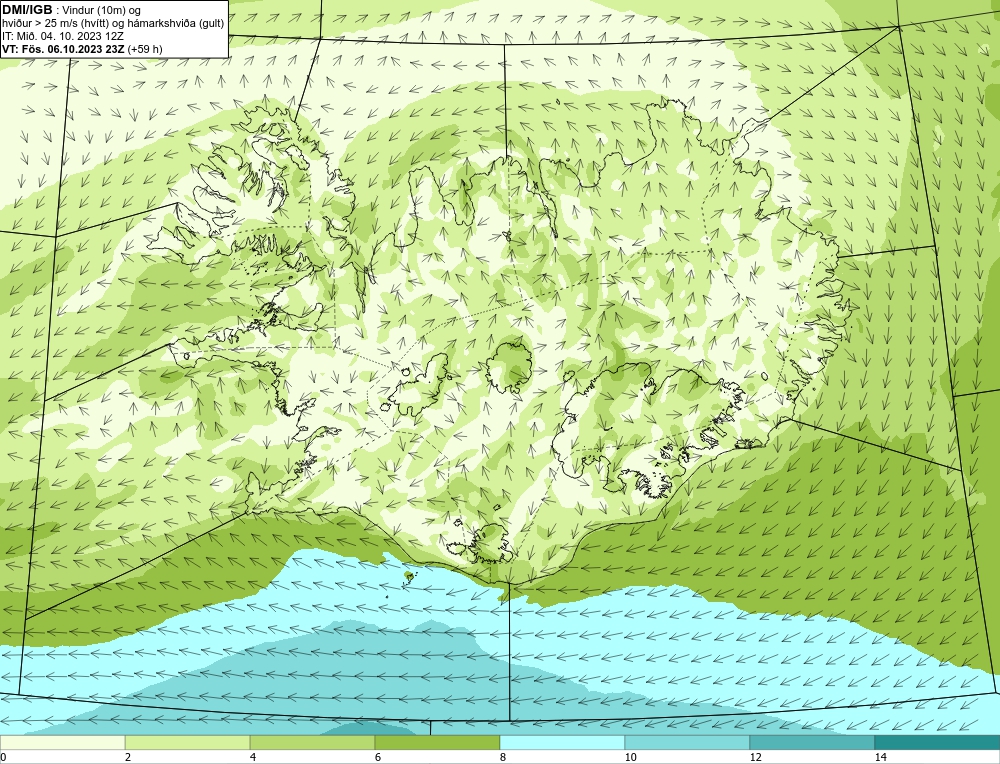Viewport: 1000px width, 764px height.
Task: Click the 4–6 m/s green legend swatch
Action: pos(312,742)
